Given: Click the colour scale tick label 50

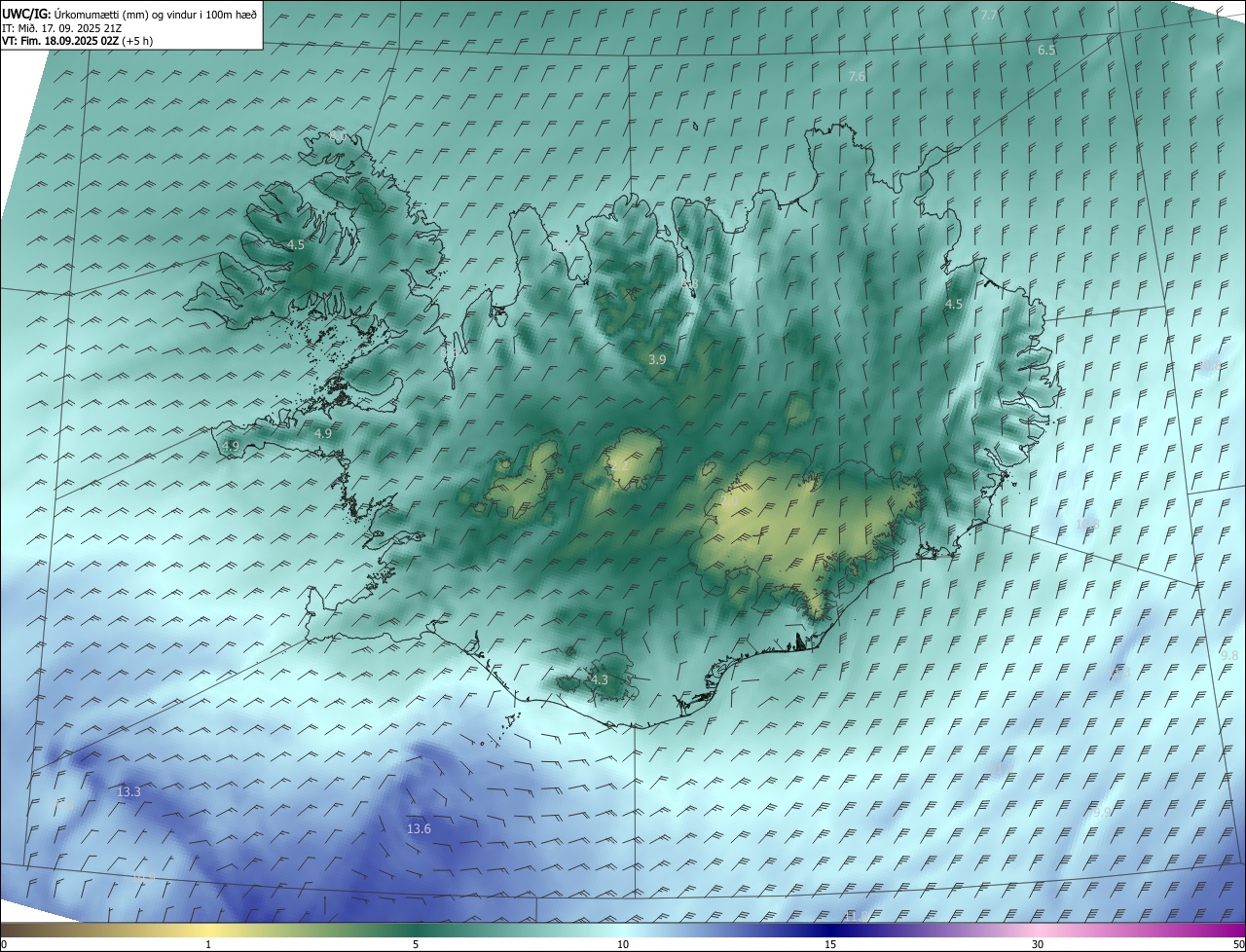Looking at the screenshot, I should [x=1238, y=944].
